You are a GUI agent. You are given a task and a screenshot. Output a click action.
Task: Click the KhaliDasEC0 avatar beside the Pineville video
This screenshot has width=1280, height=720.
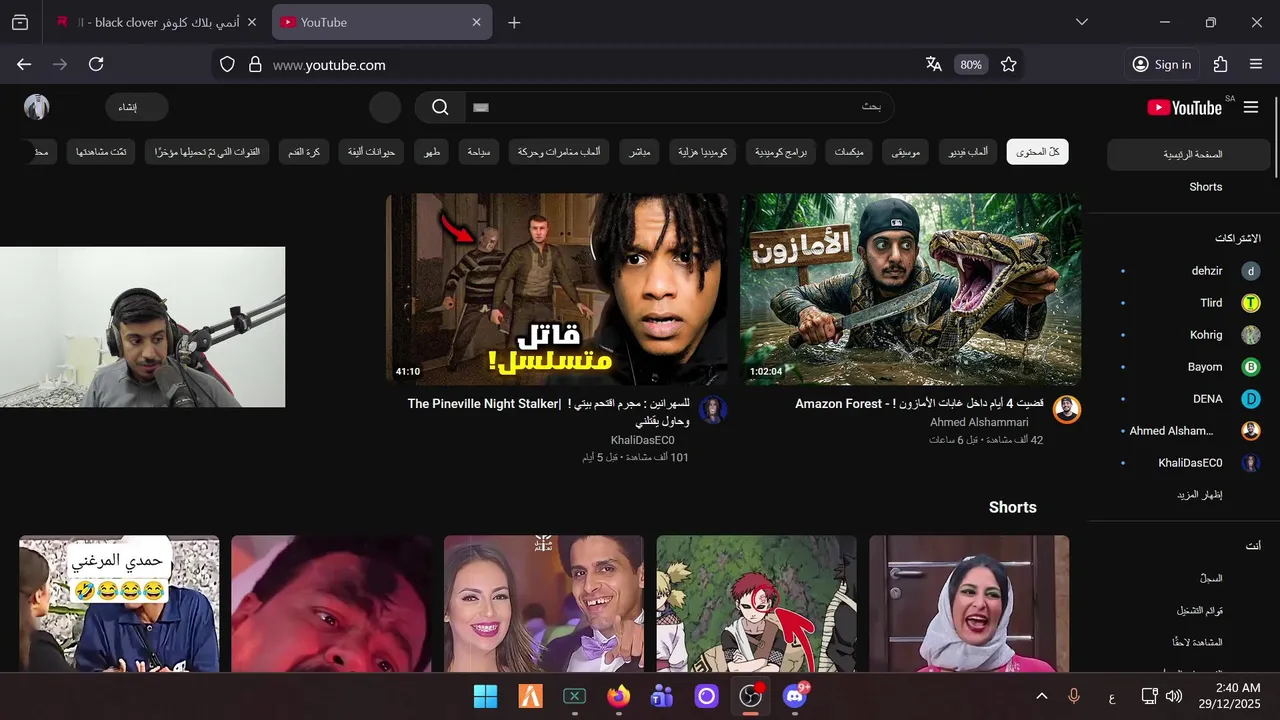[713, 409]
